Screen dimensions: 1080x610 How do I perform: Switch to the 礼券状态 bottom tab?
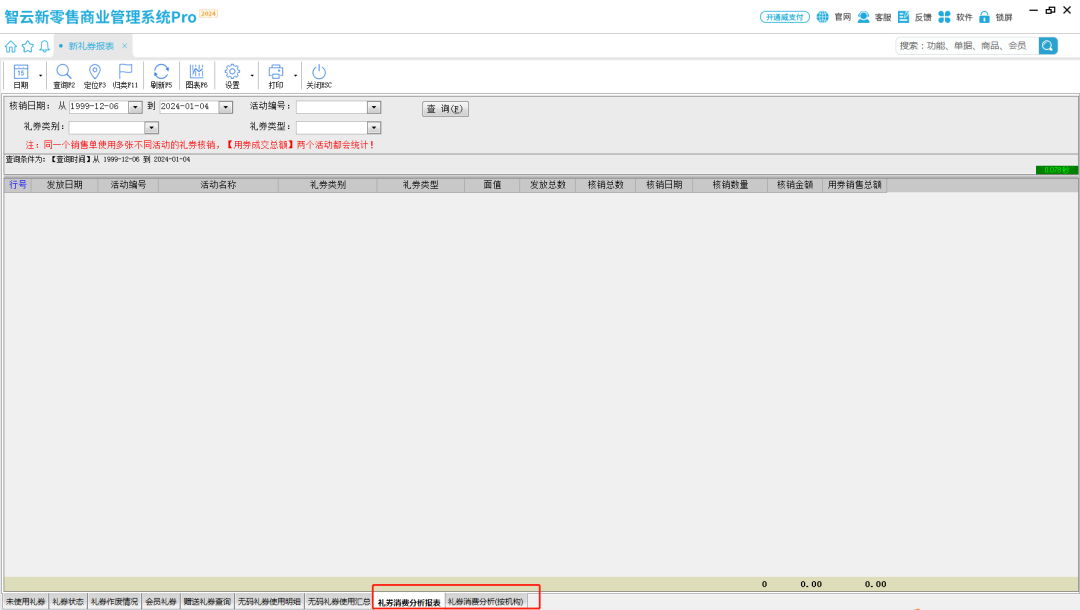point(68,602)
